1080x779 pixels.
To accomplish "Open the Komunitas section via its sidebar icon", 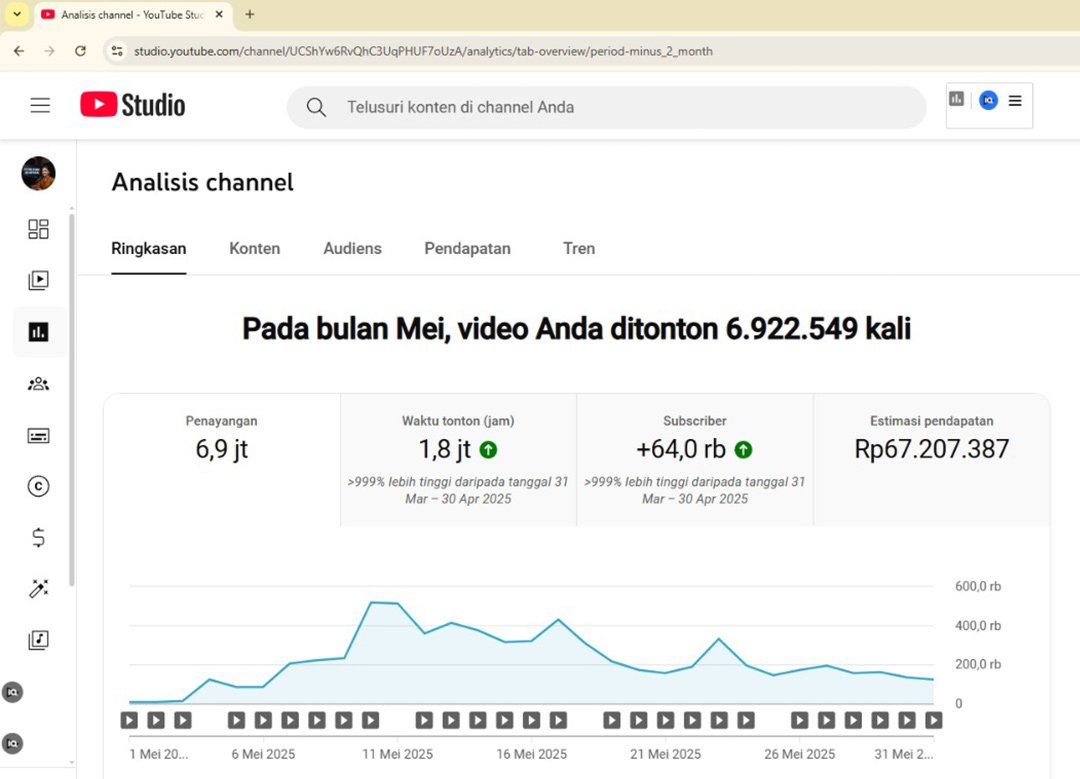I will (x=39, y=384).
